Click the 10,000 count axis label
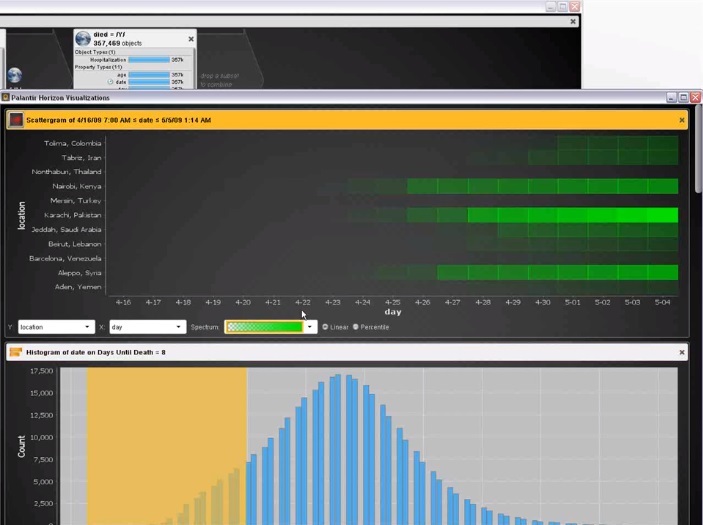The width and height of the screenshot is (703, 525). coord(41,437)
